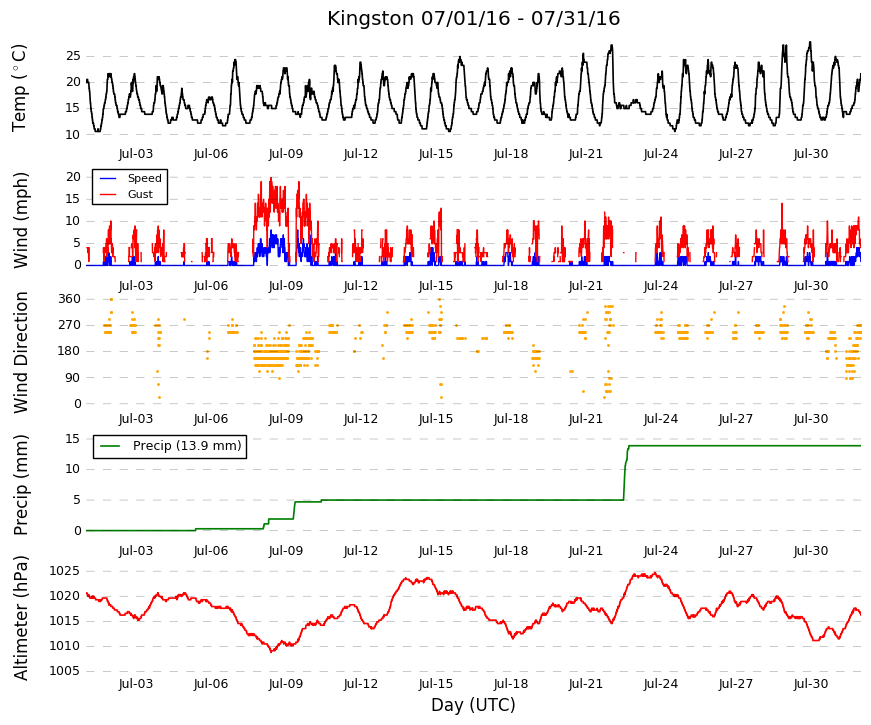
Task: Click the Jul-03 tick under wind speed chart
Action: [136, 286]
